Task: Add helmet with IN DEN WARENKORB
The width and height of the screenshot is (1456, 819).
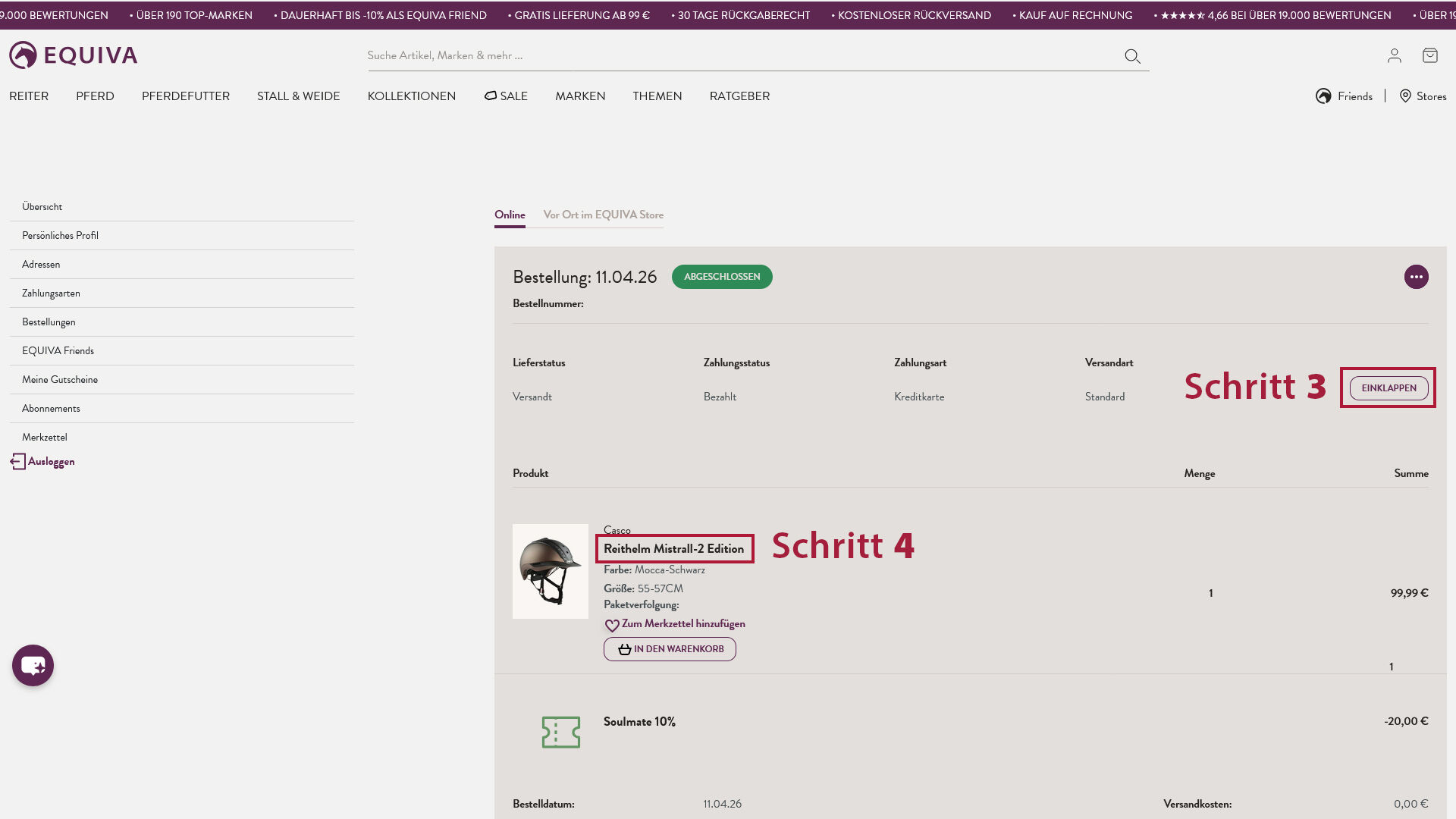Action: [x=670, y=649]
